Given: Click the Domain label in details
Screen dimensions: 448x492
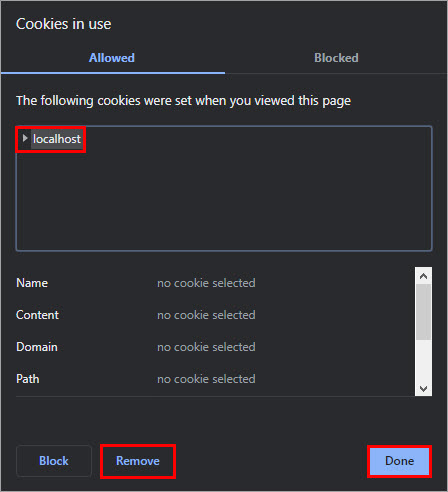Looking at the screenshot, I should click(x=37, y=347).
